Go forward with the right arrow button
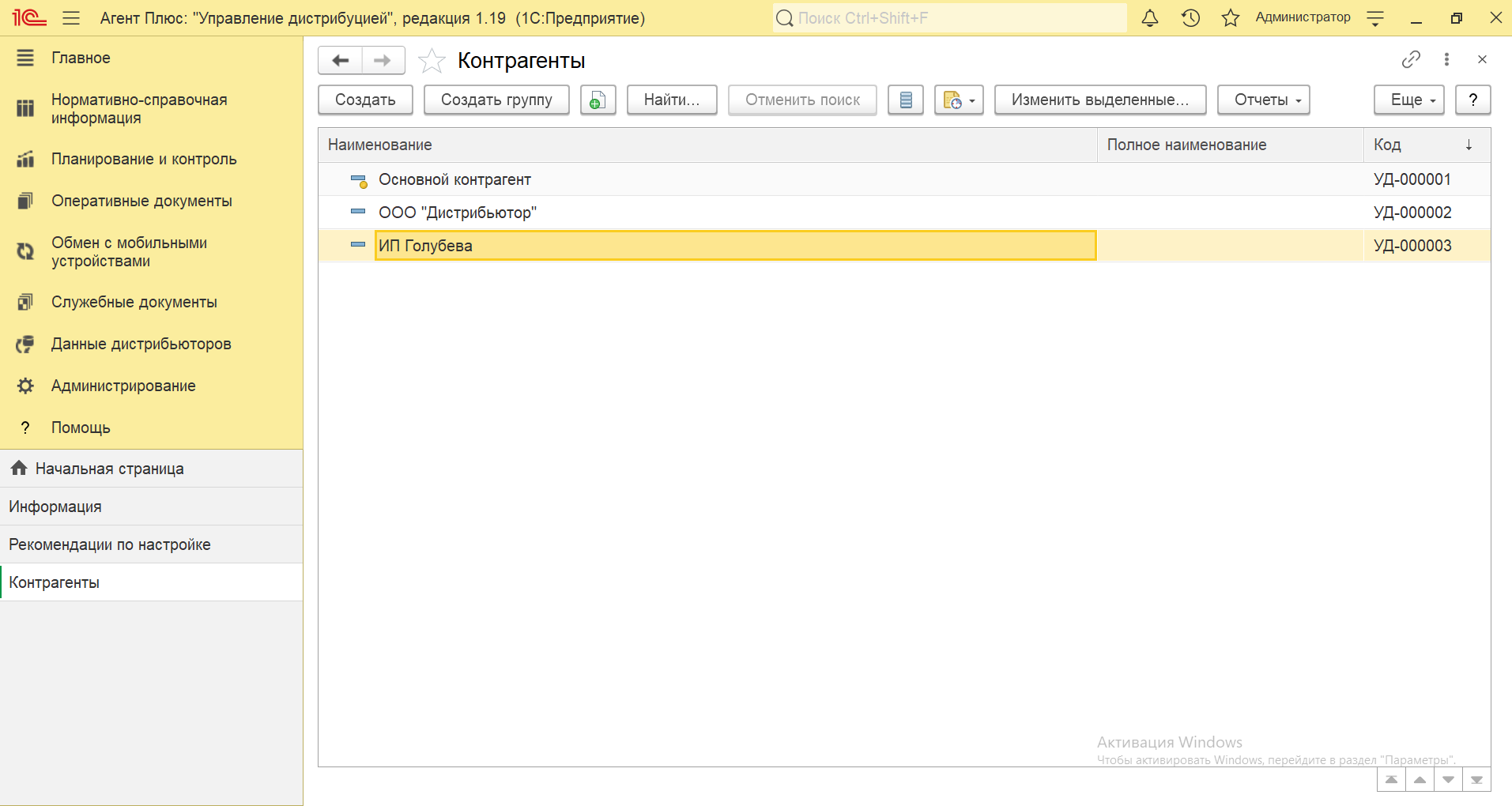The height and width of the screenshot is (806, 1512). coord(383,60)
